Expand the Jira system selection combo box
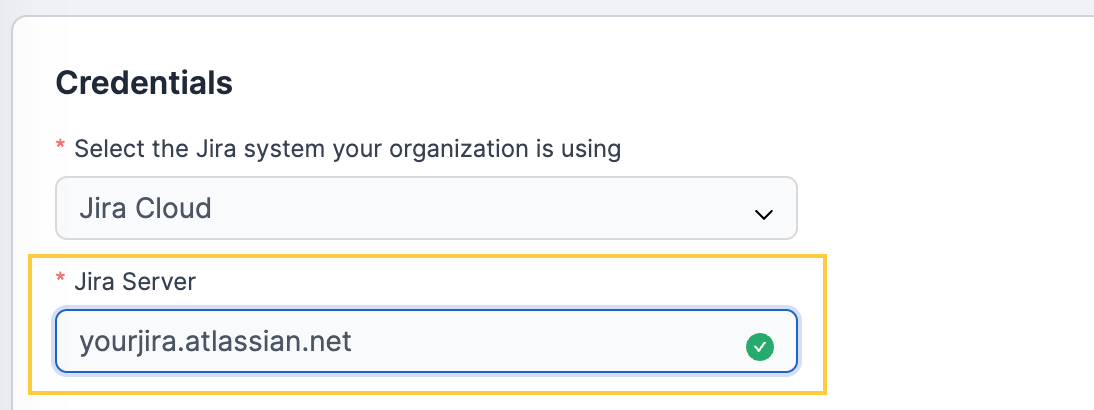 [426, 208]
